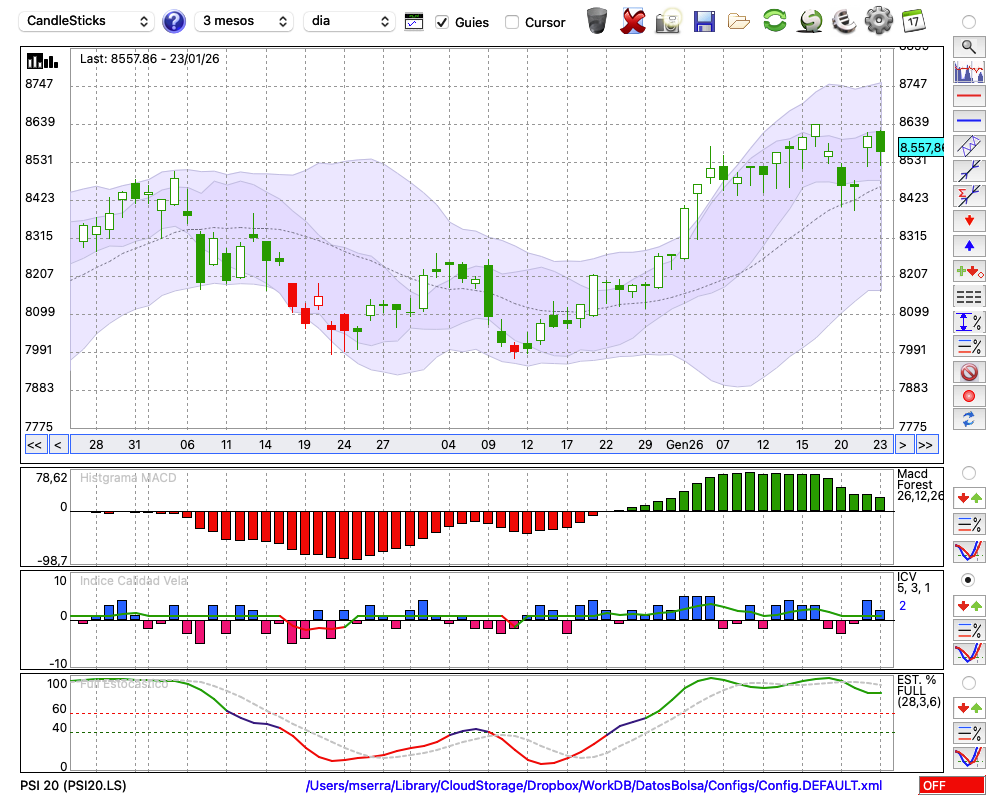Select the red horizontal line drawing tool
This screenshot has height=800, width=1000.
coord(968,97)
